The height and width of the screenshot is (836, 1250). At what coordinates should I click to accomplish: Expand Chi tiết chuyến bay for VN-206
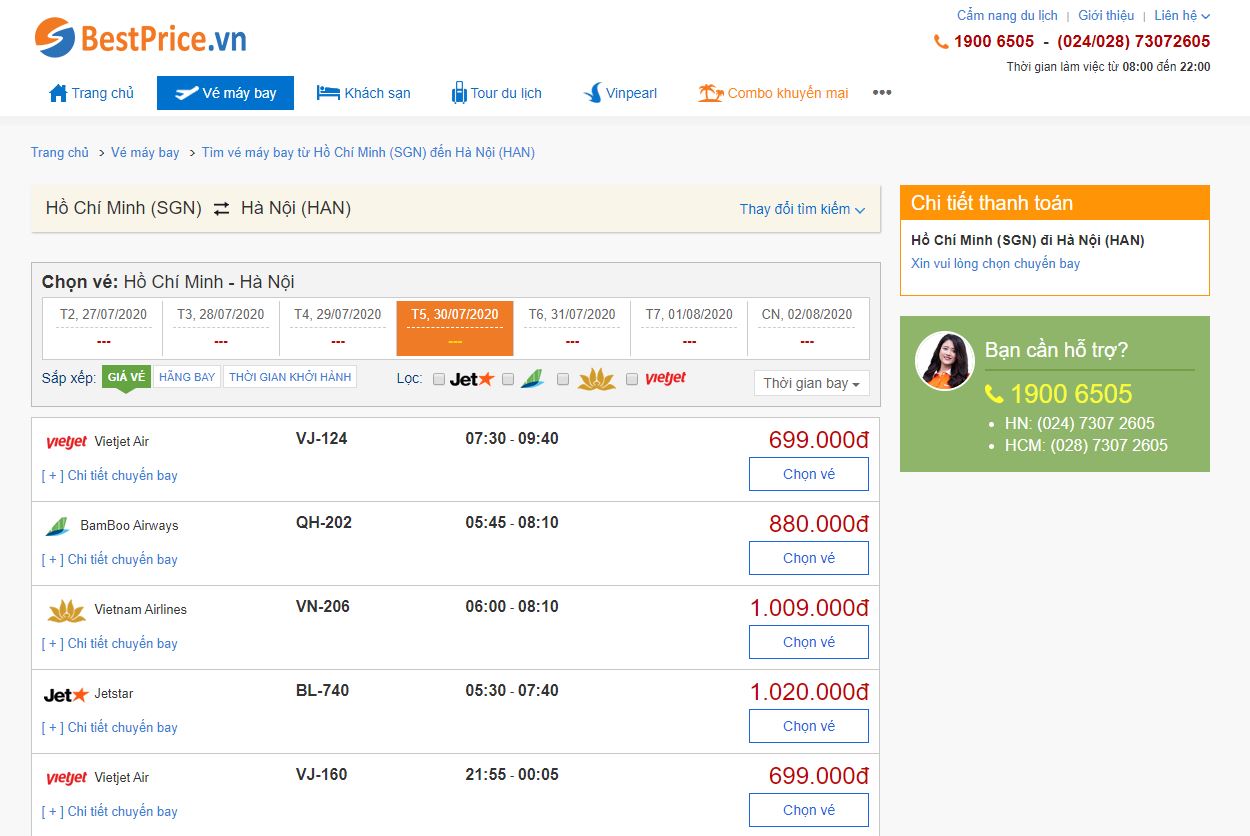pos(110,643)
